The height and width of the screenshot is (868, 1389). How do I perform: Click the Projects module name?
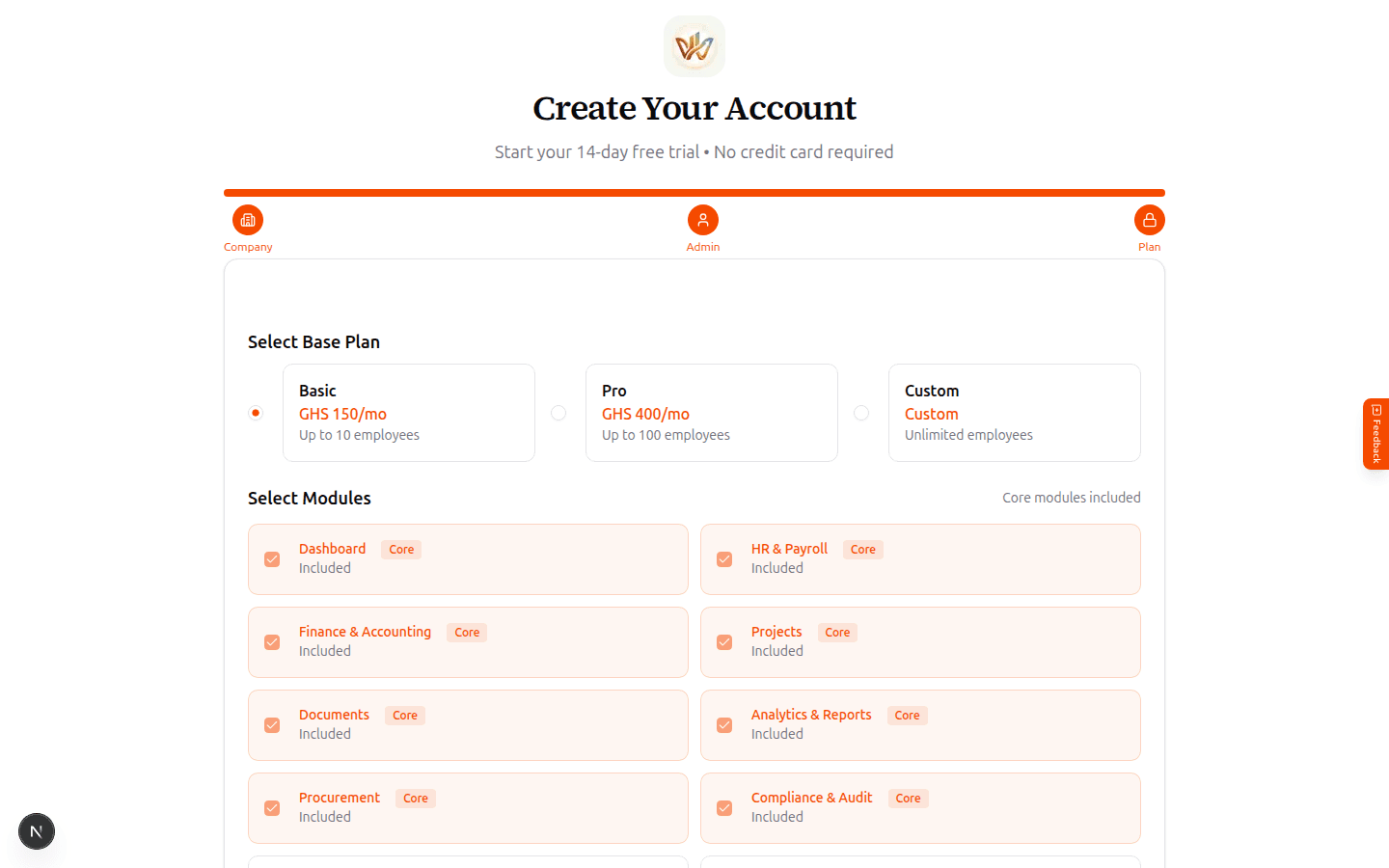coord(776,632)
